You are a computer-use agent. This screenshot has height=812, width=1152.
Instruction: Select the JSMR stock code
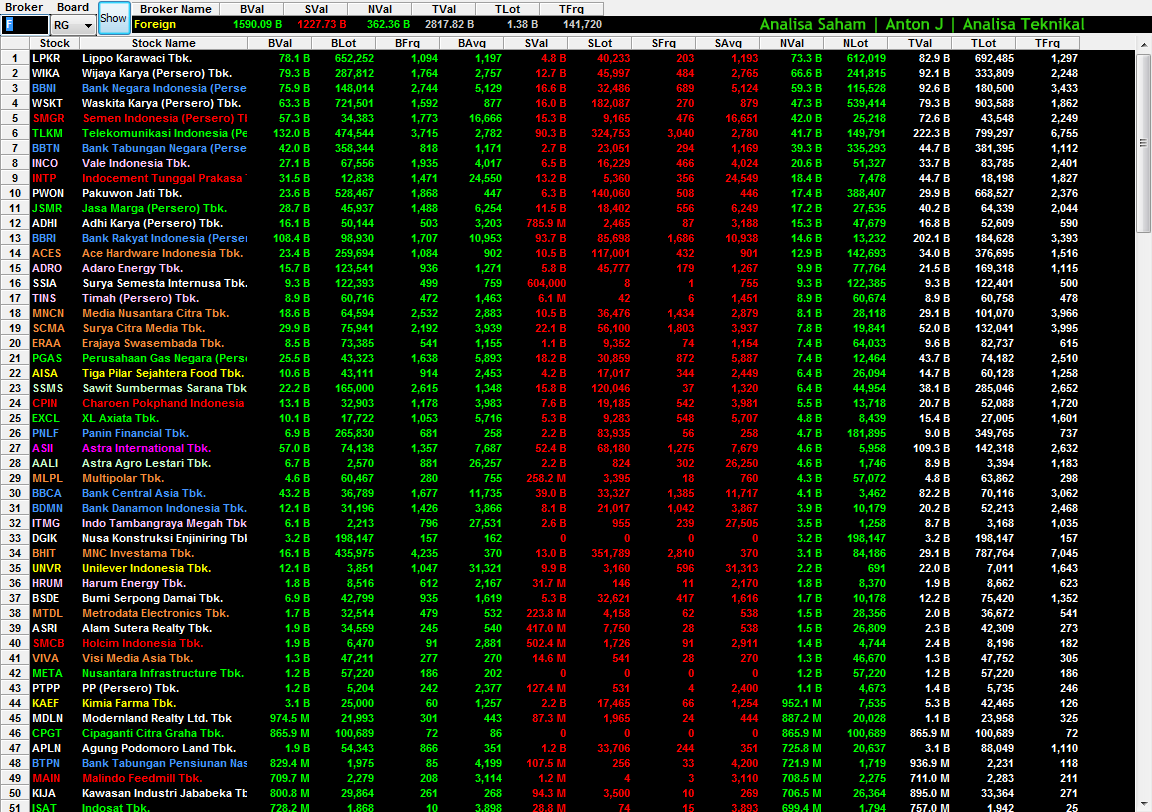click(x=47, y=209)
